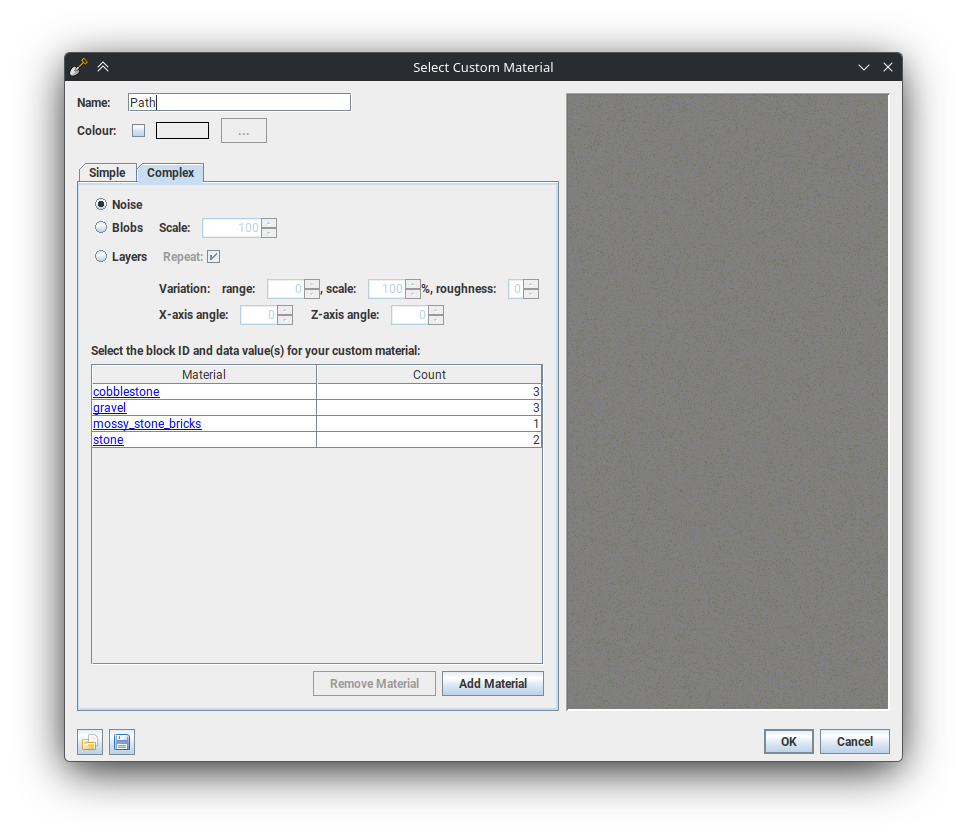Viewport: 967px width, 838px height.
Task: Click the load material folder icon
Action: coord(90,742)
